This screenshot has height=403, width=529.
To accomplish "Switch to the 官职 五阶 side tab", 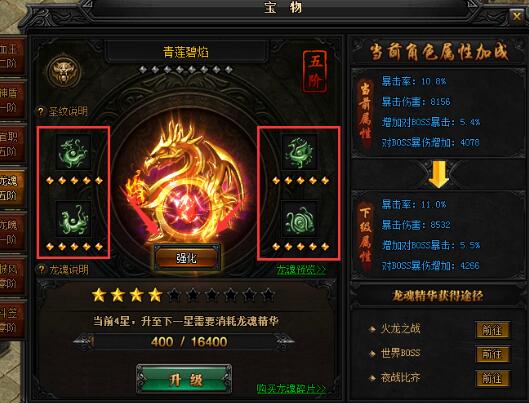I will 12,144.
